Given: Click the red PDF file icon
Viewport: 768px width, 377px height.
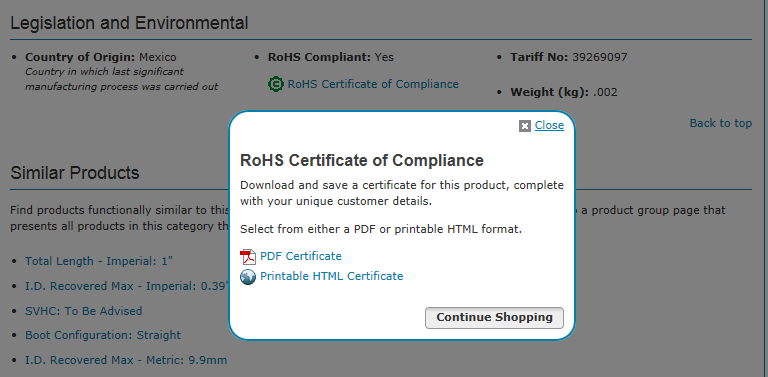Looking at the screenshot, I should click(x=248, y=257).
